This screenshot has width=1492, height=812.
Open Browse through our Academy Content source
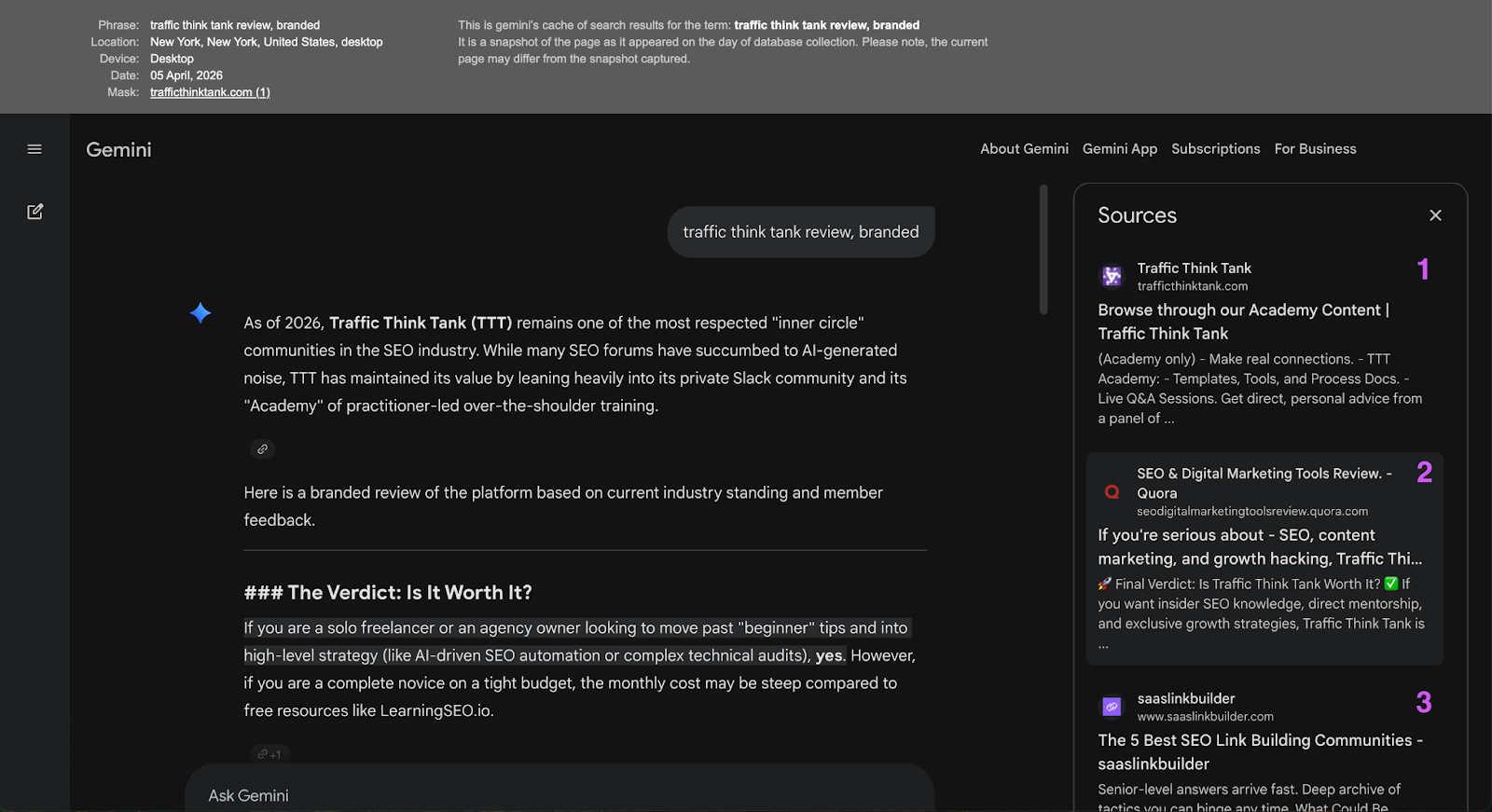click(x=1243, y=322)
